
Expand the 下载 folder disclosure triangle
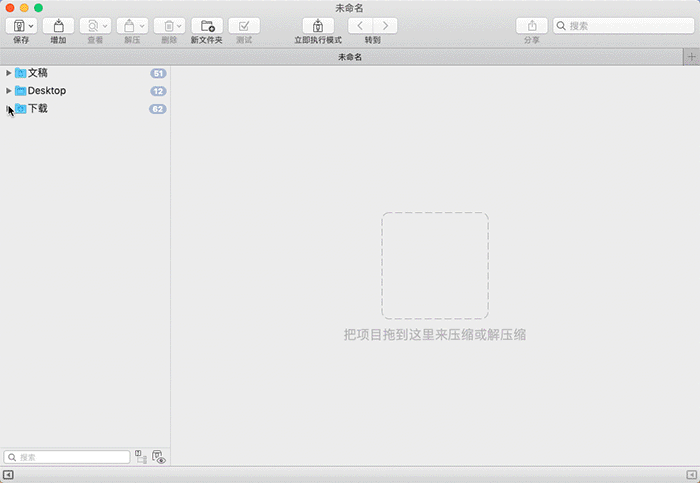(8, 108)
